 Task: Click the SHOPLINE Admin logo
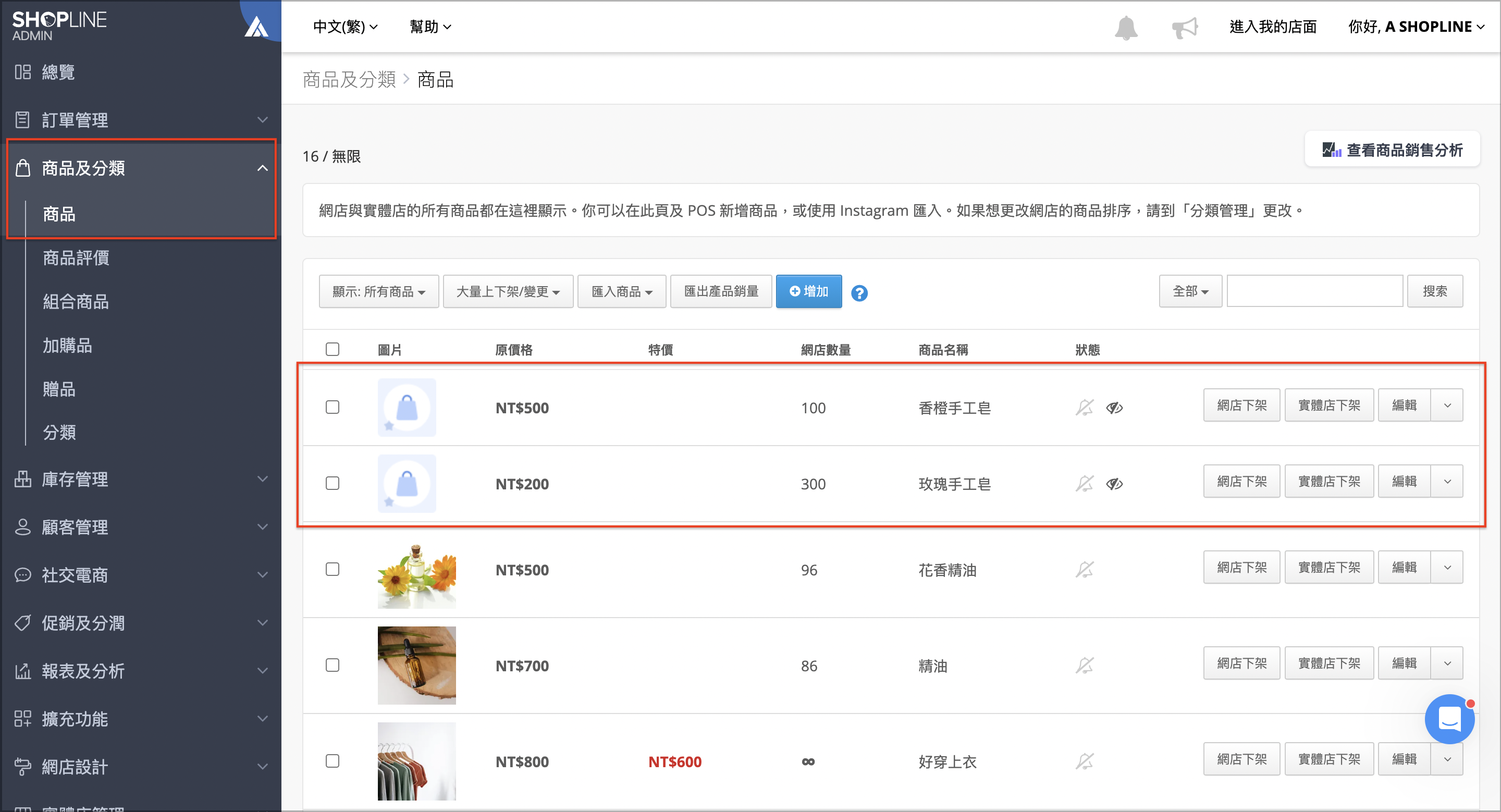59,26
